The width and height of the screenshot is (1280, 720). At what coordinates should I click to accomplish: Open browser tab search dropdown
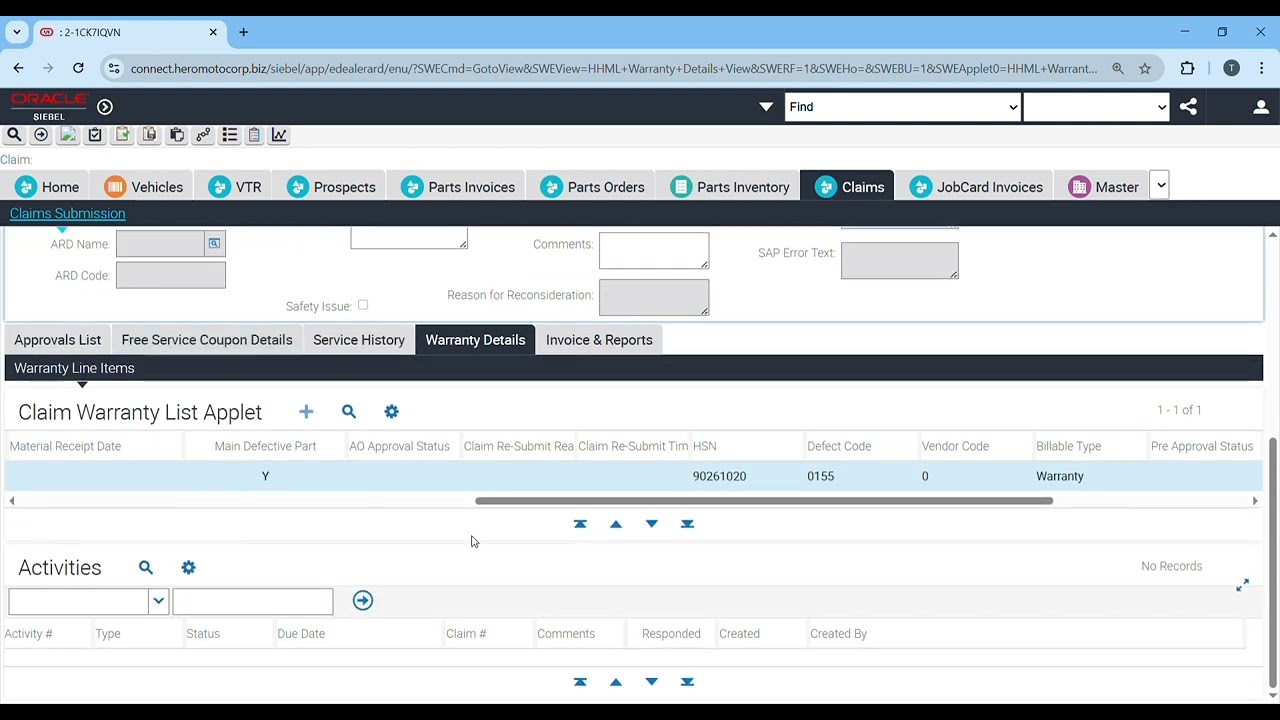[x=17, y=32]
